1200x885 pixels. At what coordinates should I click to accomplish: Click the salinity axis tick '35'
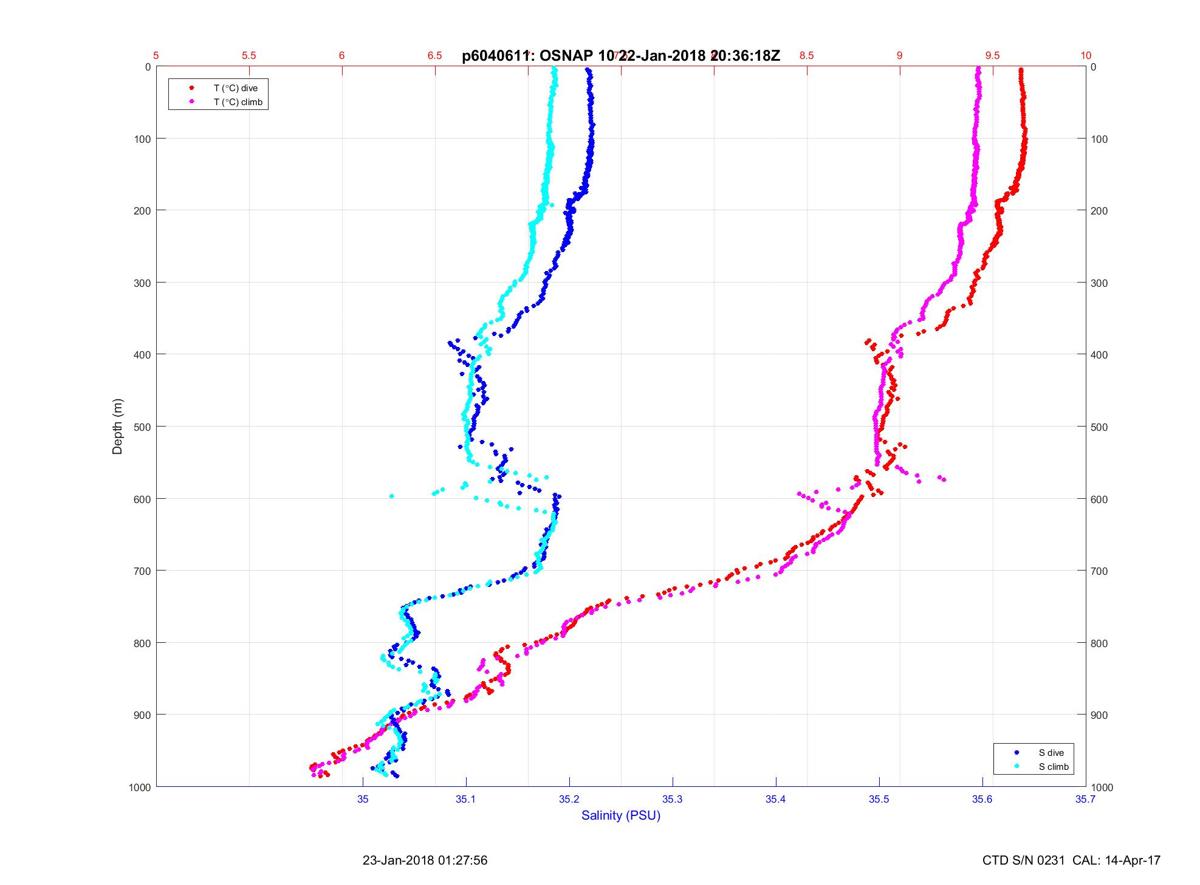pos(363,799)
